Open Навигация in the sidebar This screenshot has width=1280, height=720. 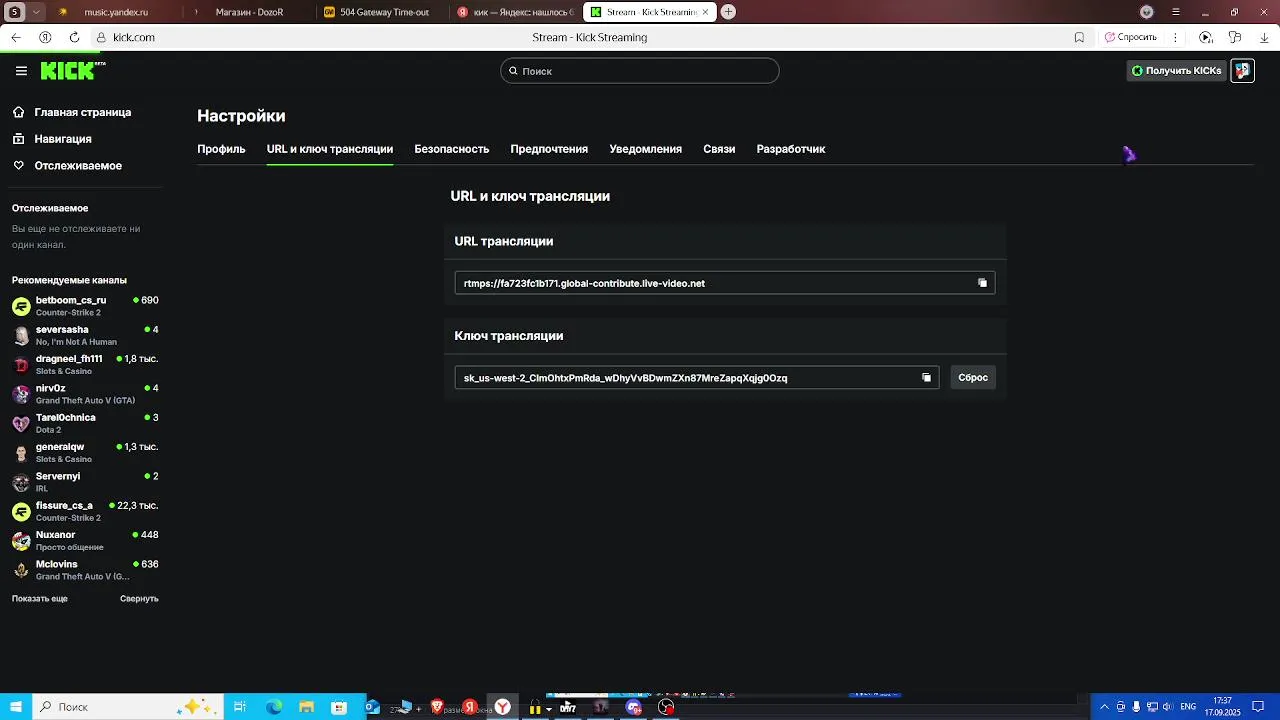tap(62, 139)
